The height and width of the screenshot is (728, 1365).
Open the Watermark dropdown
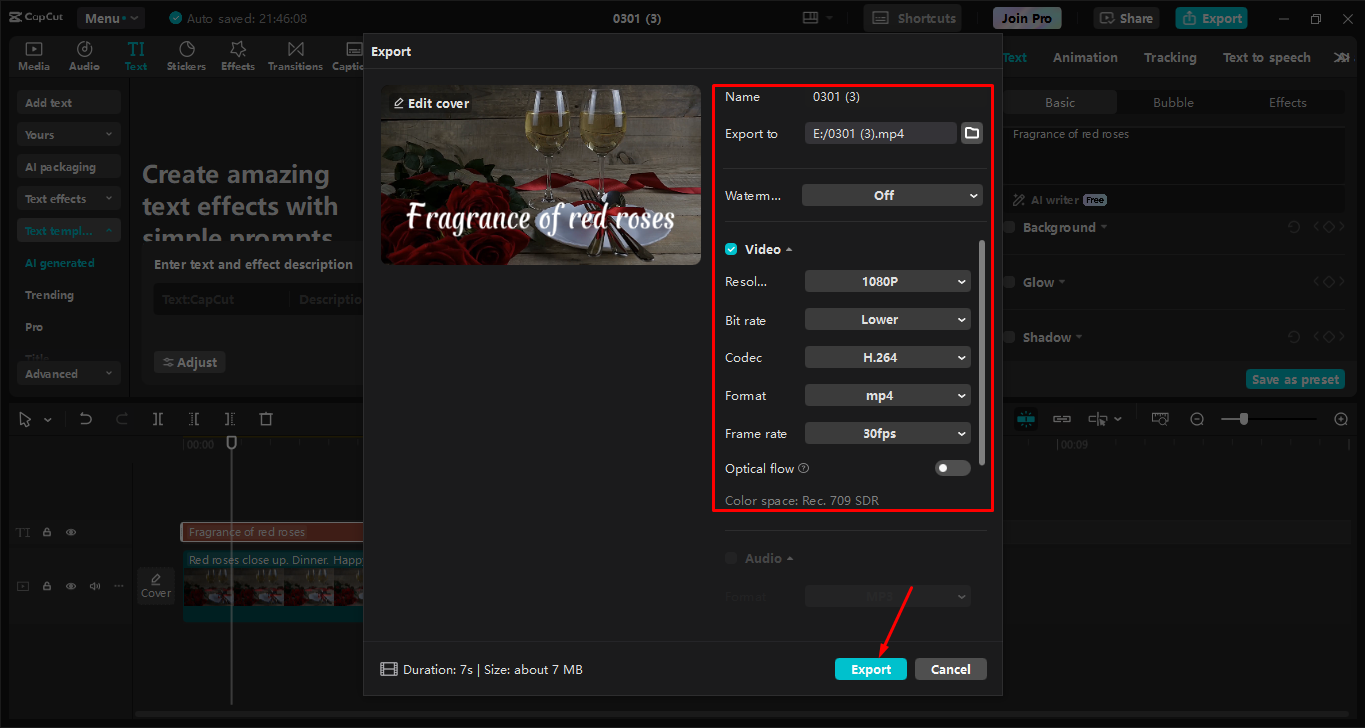click(x=891, y=195)
